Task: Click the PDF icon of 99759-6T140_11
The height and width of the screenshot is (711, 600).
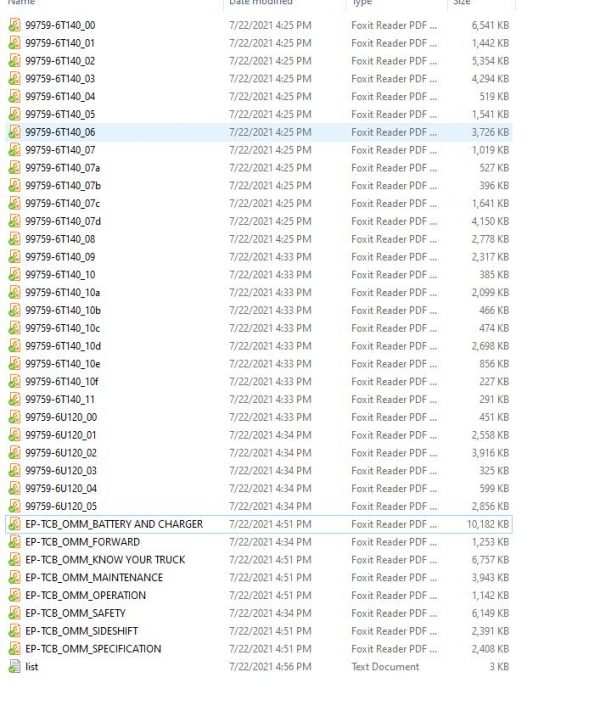Action: (x=15, y=399)
